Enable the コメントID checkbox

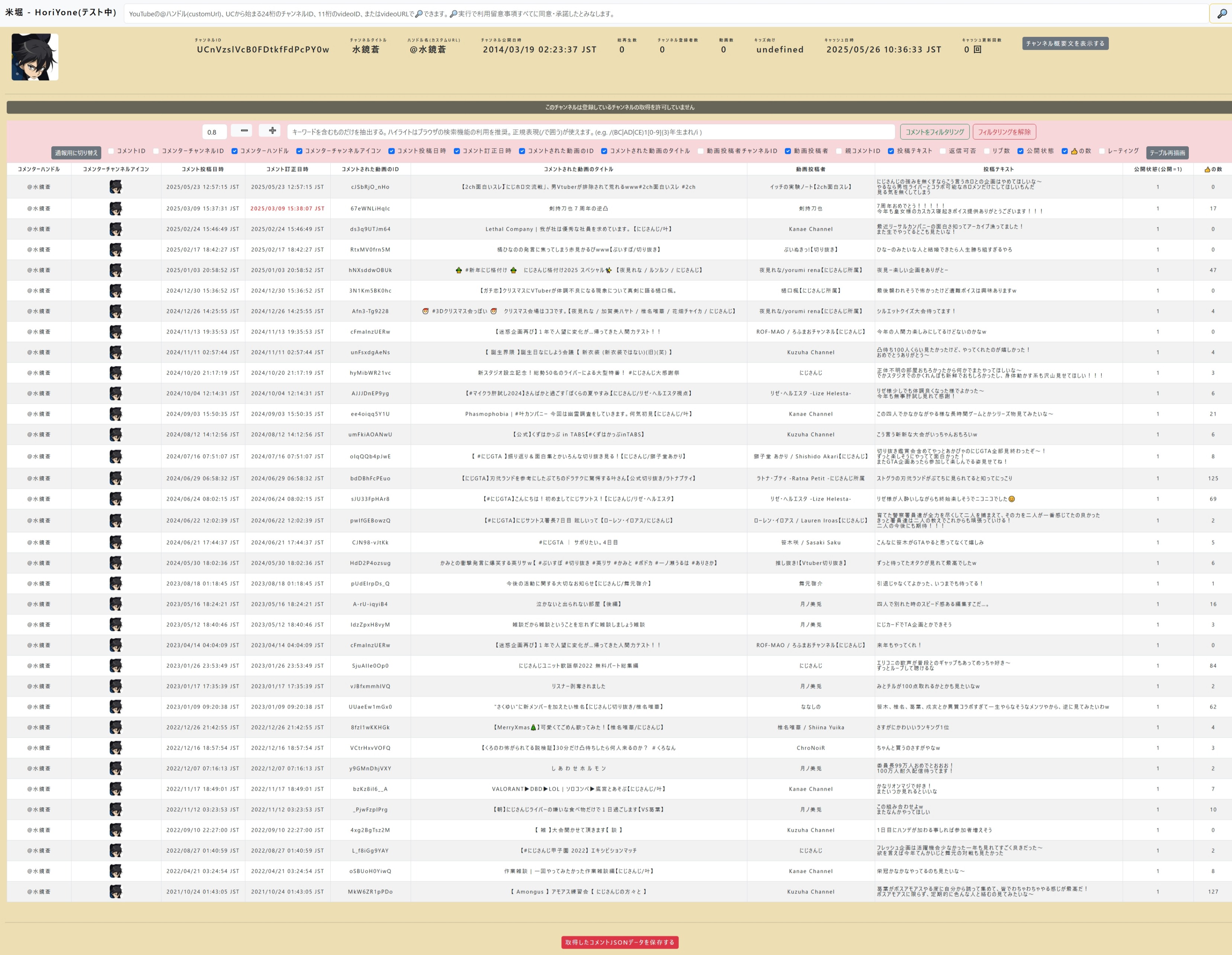tap(111, 151)
